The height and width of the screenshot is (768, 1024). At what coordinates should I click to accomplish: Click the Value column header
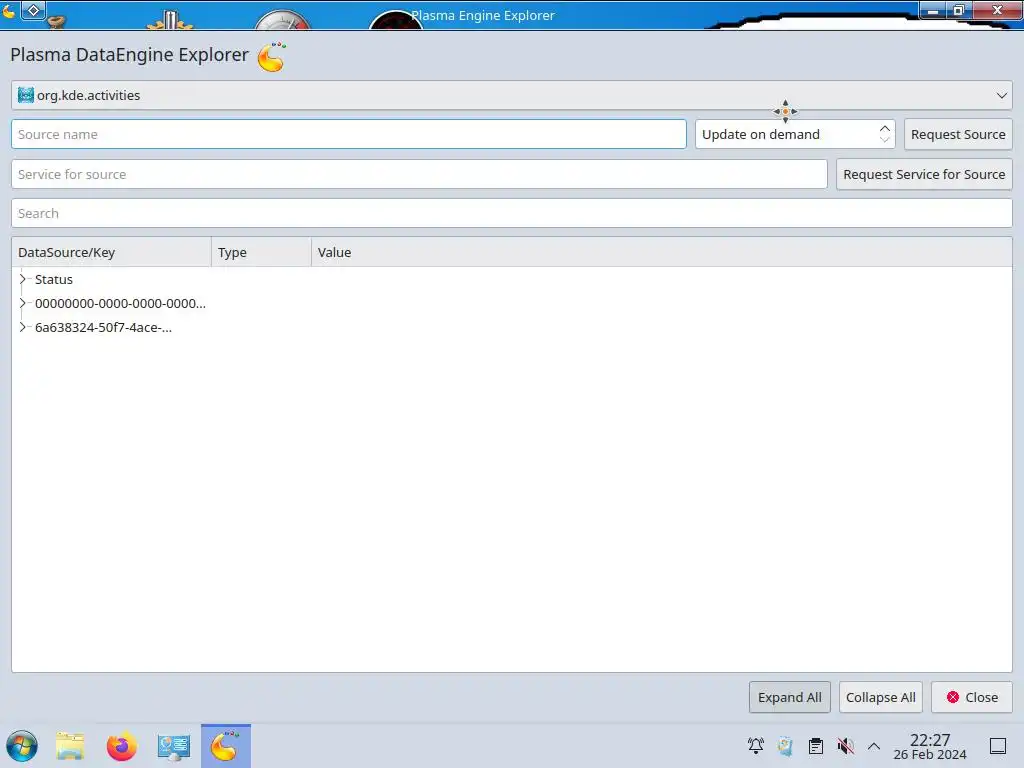tap(662, 252)
